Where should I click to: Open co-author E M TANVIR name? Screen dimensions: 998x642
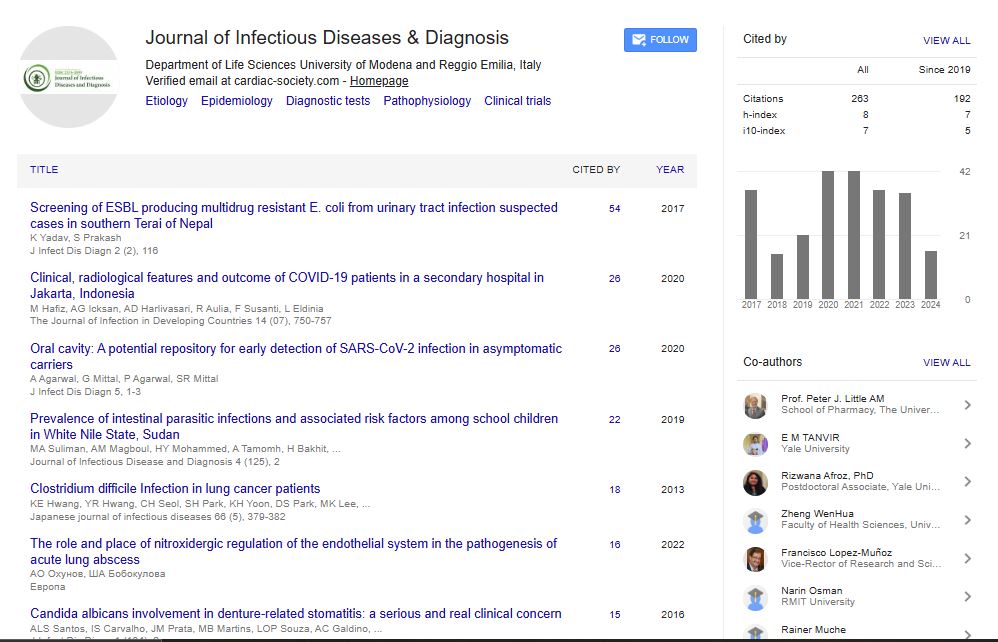pyautogui.click(x=810, y=437)
